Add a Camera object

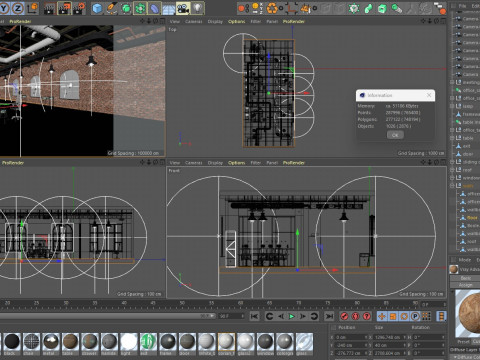pyautogui.click(x=183, y=8)
